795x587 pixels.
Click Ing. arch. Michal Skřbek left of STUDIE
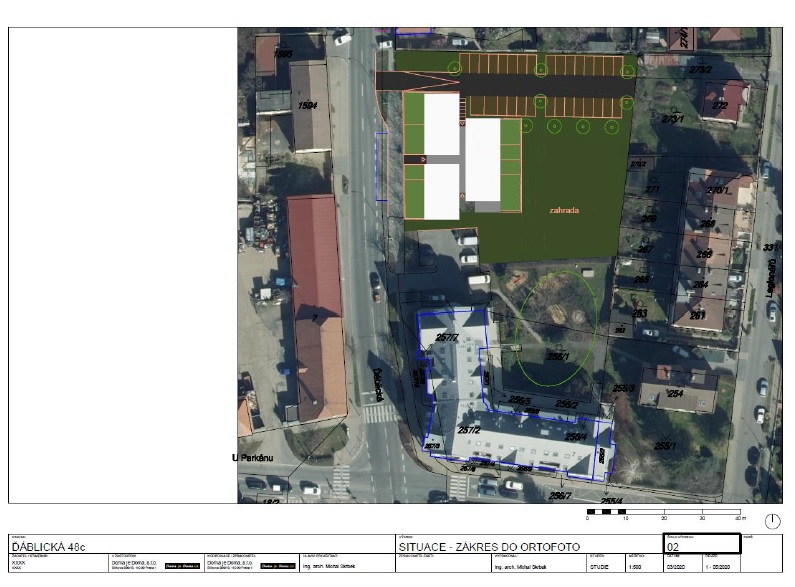(521, 567)
